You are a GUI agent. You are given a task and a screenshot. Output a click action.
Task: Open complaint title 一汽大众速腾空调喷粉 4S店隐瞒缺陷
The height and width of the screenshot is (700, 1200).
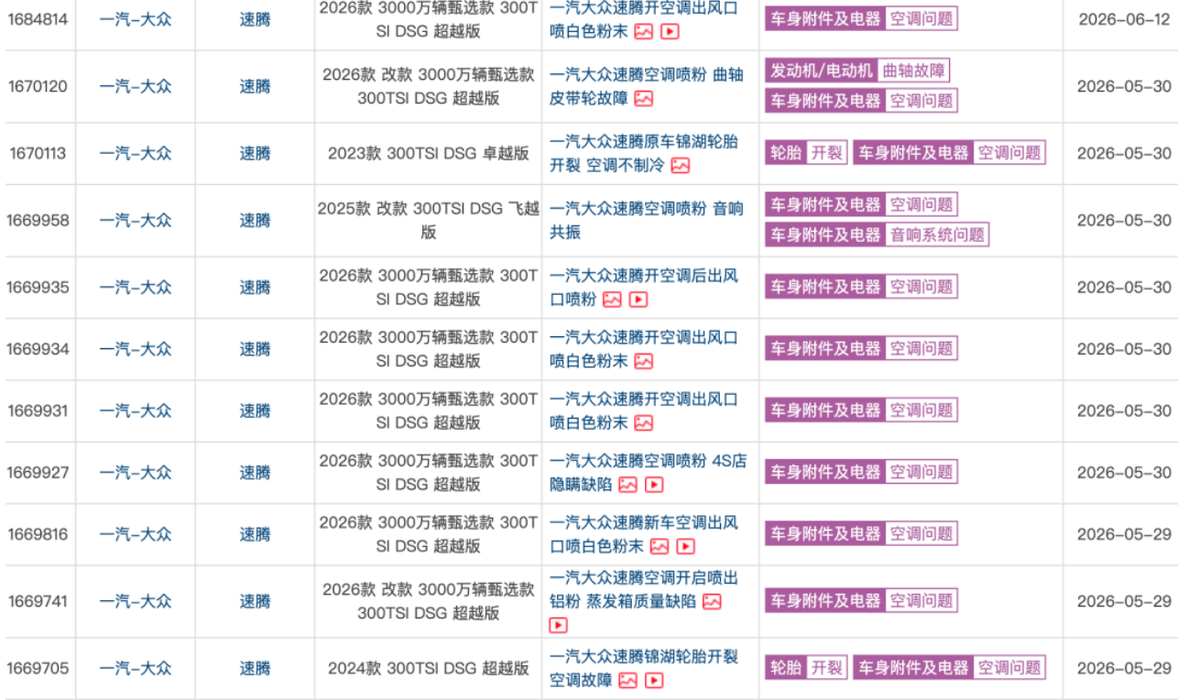point(647,472)
